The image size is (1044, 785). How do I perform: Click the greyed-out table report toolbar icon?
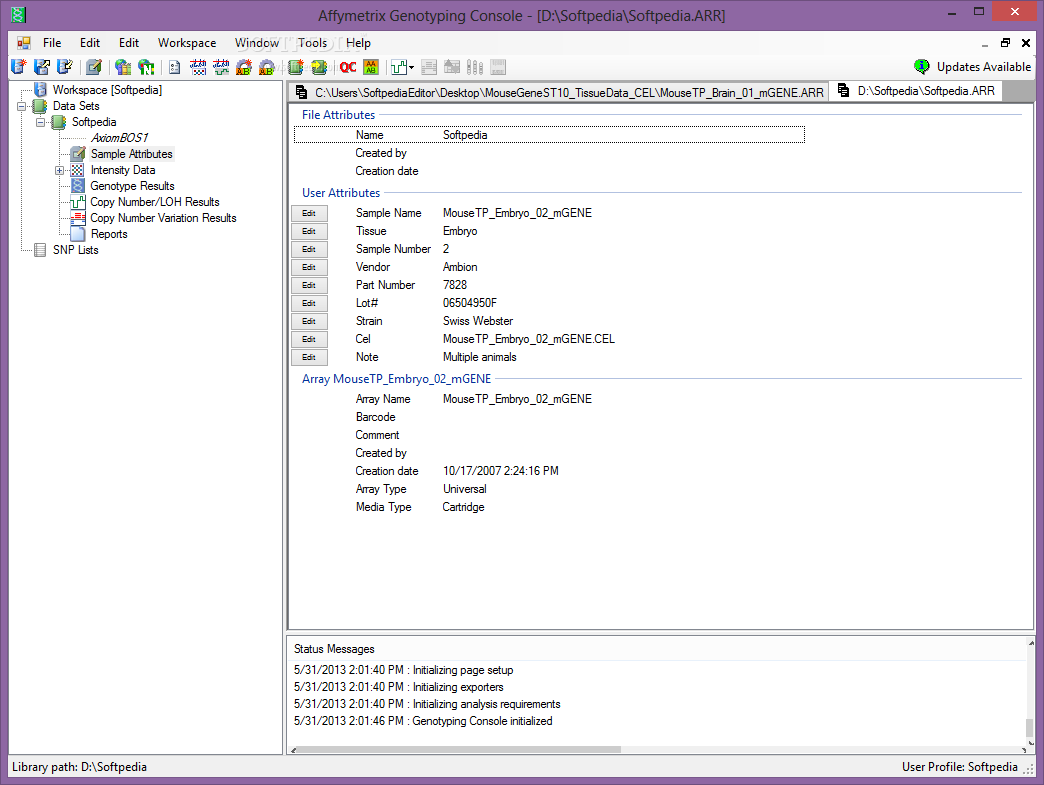(x=429, y=67)
